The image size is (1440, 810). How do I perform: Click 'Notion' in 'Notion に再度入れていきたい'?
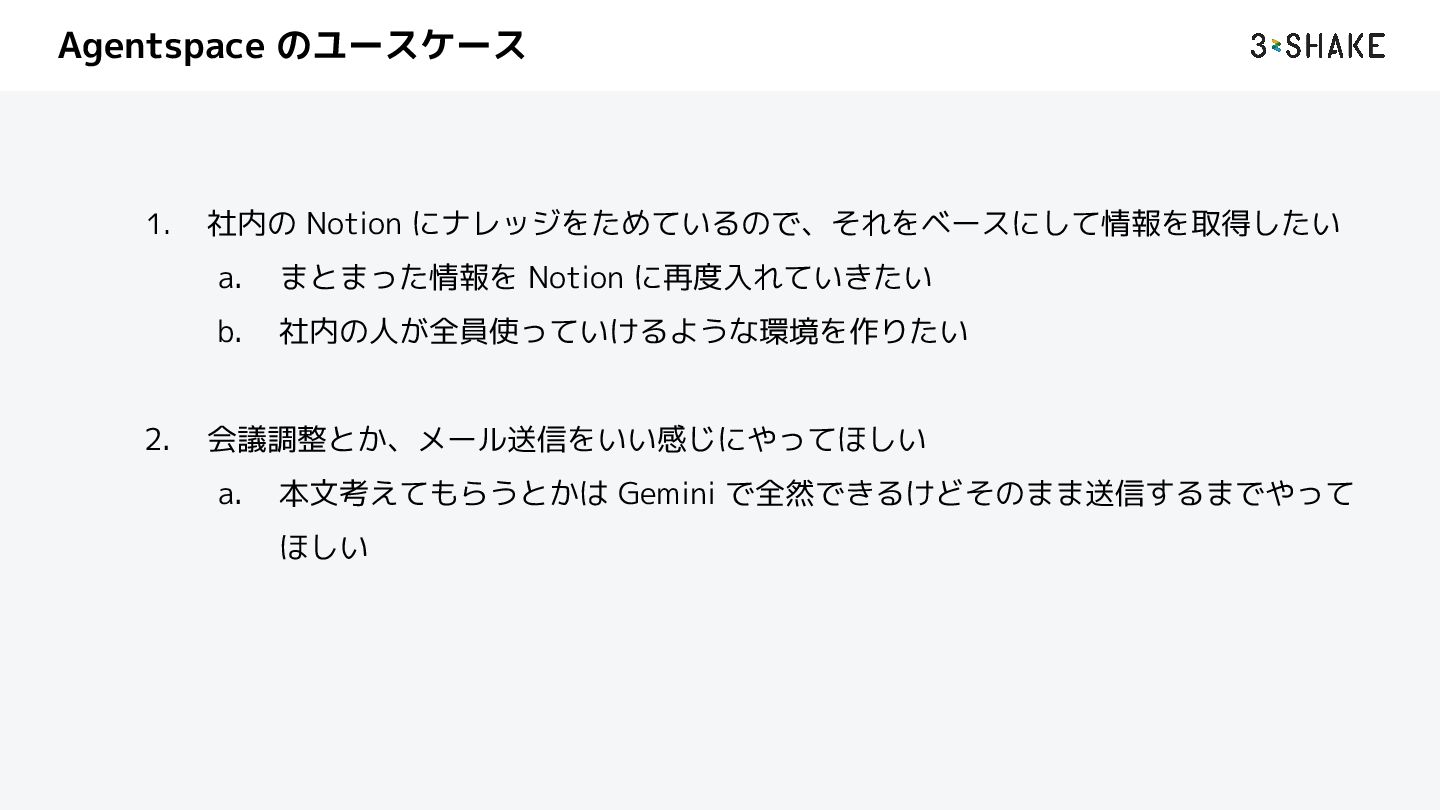tap(575, 278)
